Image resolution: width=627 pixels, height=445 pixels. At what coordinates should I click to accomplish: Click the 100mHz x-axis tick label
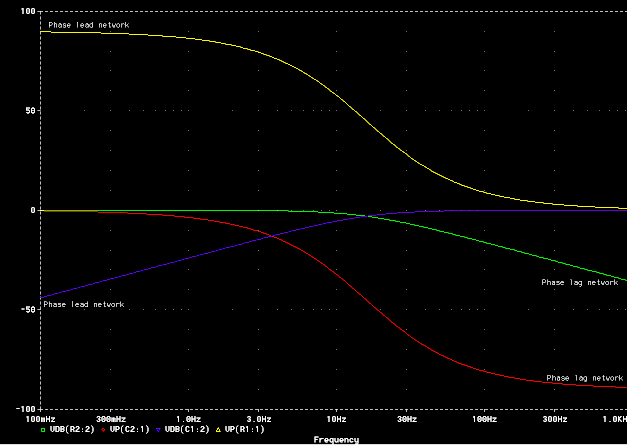[x=42, y=418]
